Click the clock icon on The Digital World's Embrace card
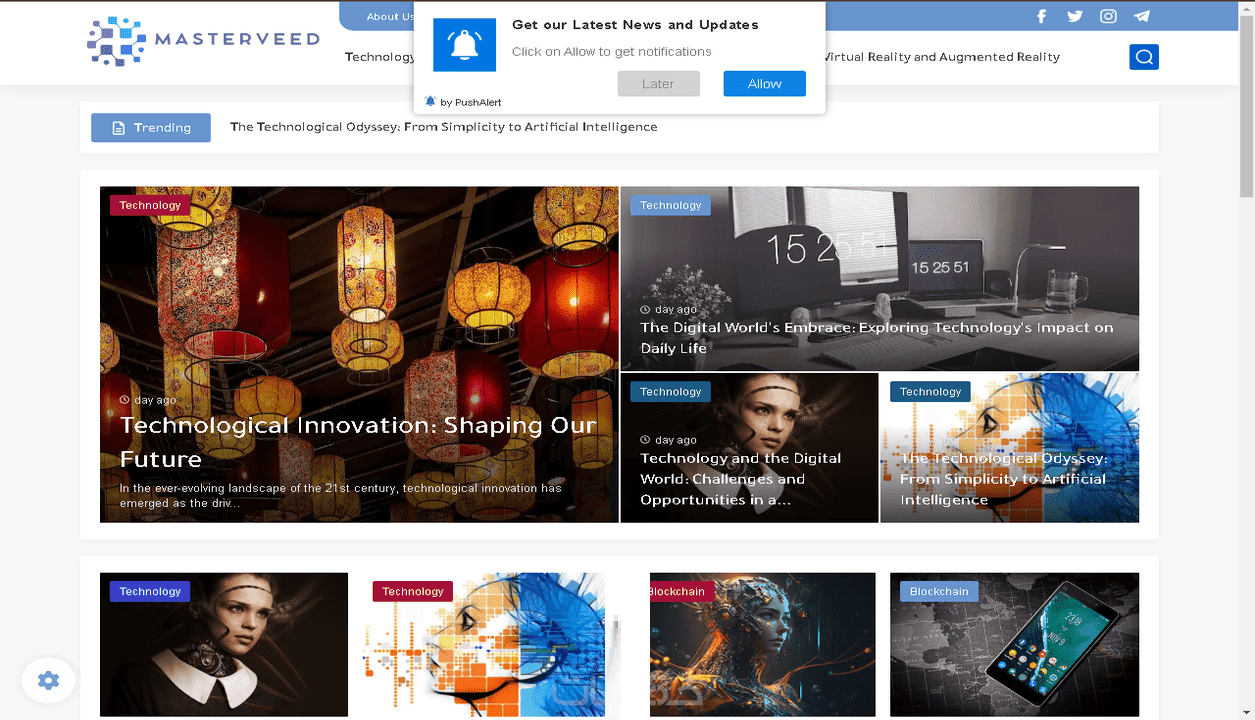Viewport: 1255px width, 720px height. click(x=645, y=310)
